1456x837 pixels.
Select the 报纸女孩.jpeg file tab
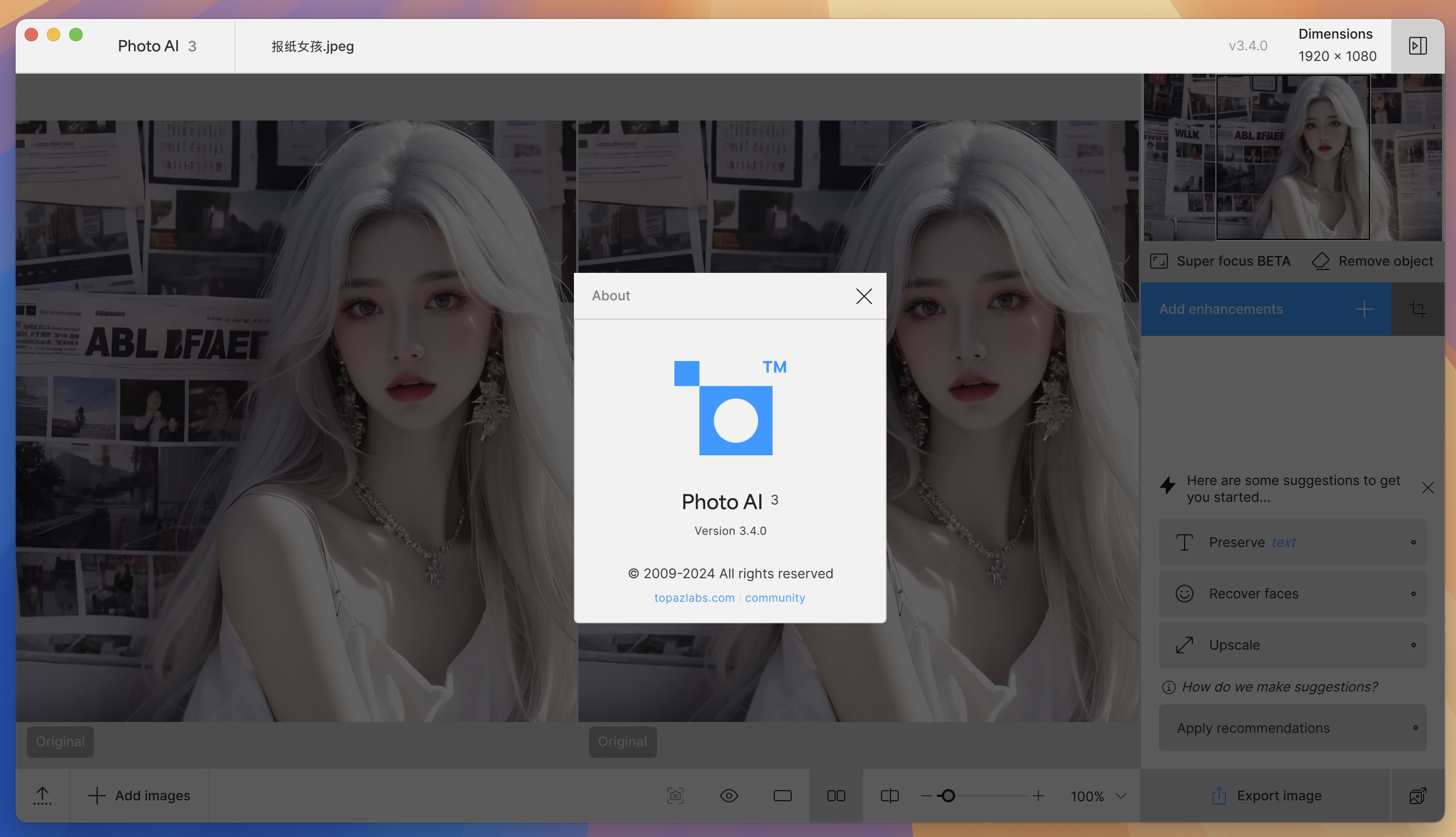[312, 46]
